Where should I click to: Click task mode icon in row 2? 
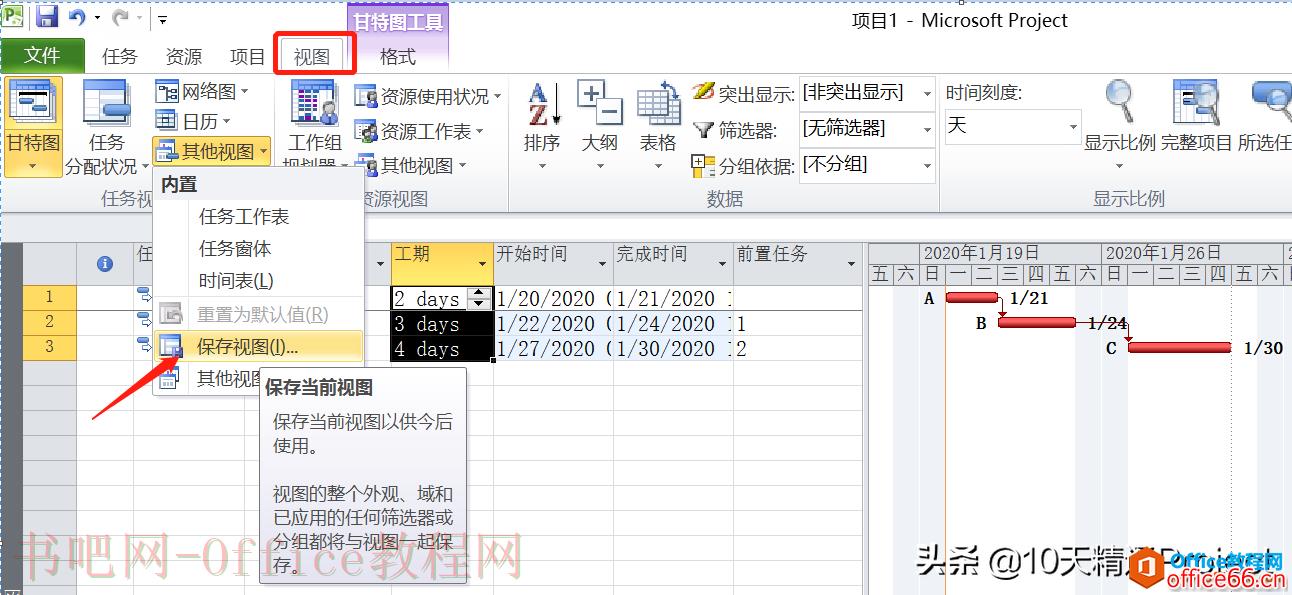point(144,320)
